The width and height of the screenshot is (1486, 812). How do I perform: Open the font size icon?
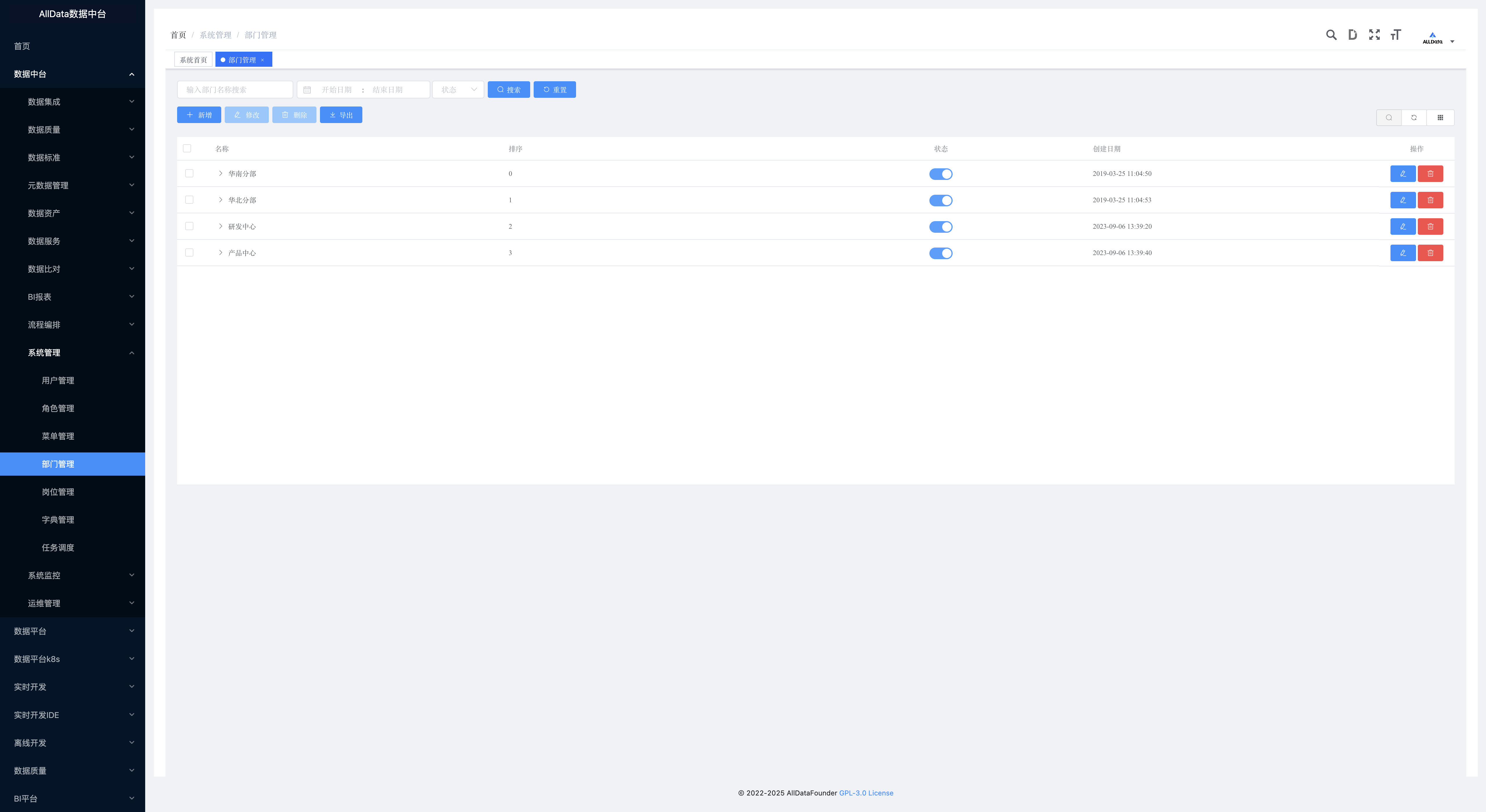(1396, 35)
